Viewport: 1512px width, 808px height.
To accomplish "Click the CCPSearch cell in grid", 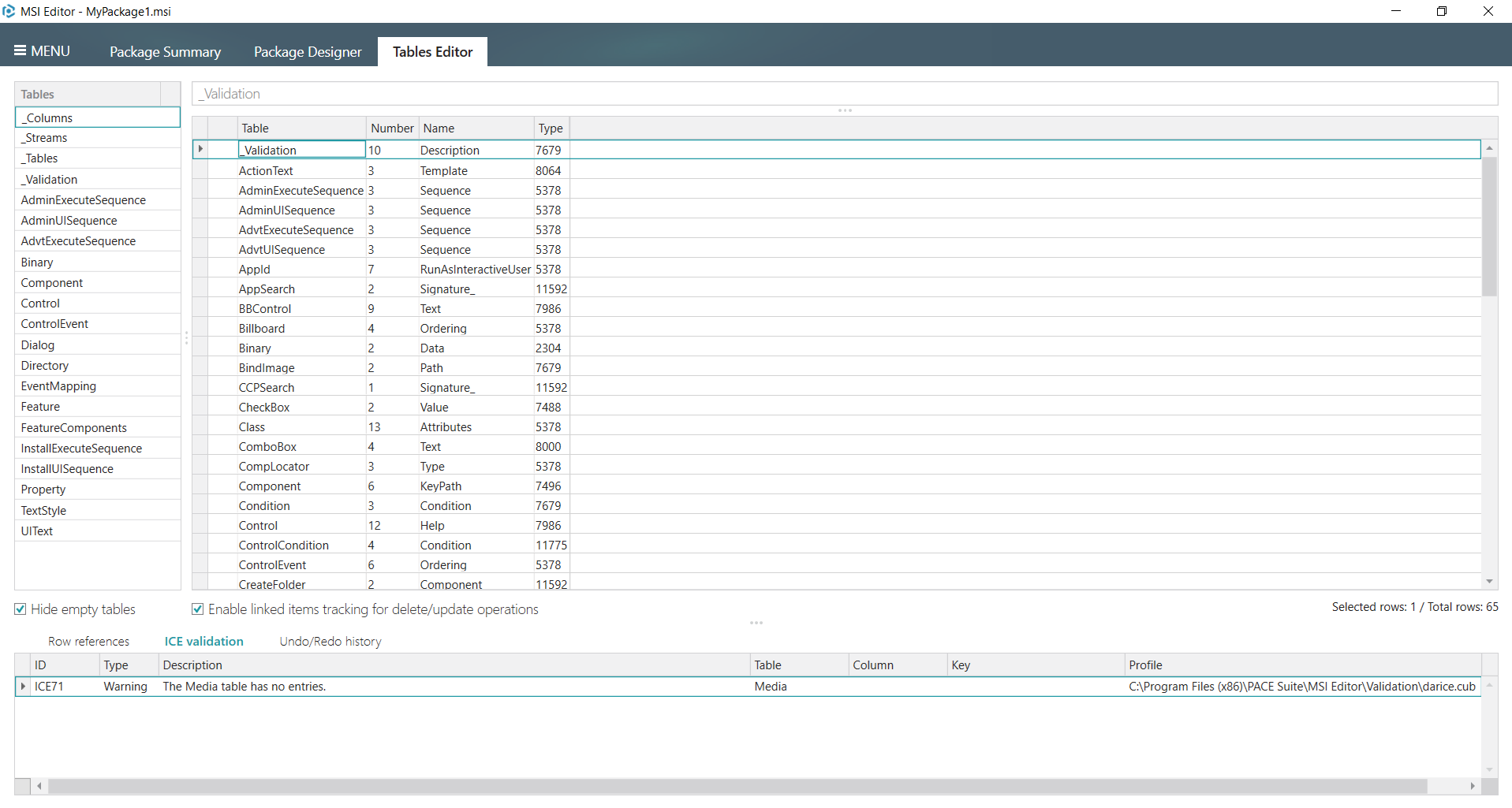I will (x=302, y=388).
